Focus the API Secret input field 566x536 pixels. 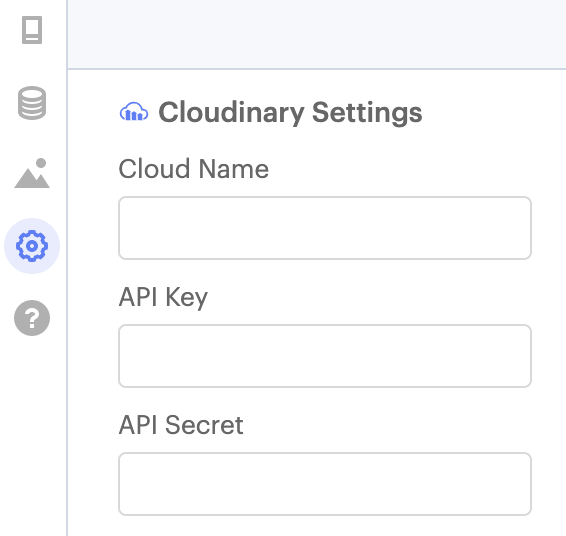point(325,484)
